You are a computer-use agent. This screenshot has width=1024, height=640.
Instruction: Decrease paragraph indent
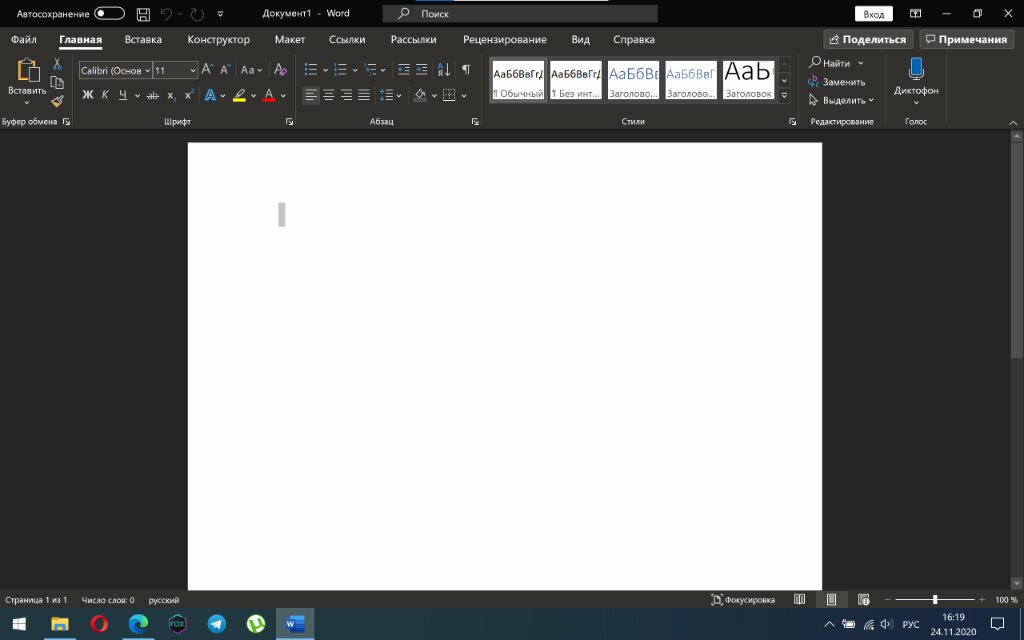(x=404, y=69)
